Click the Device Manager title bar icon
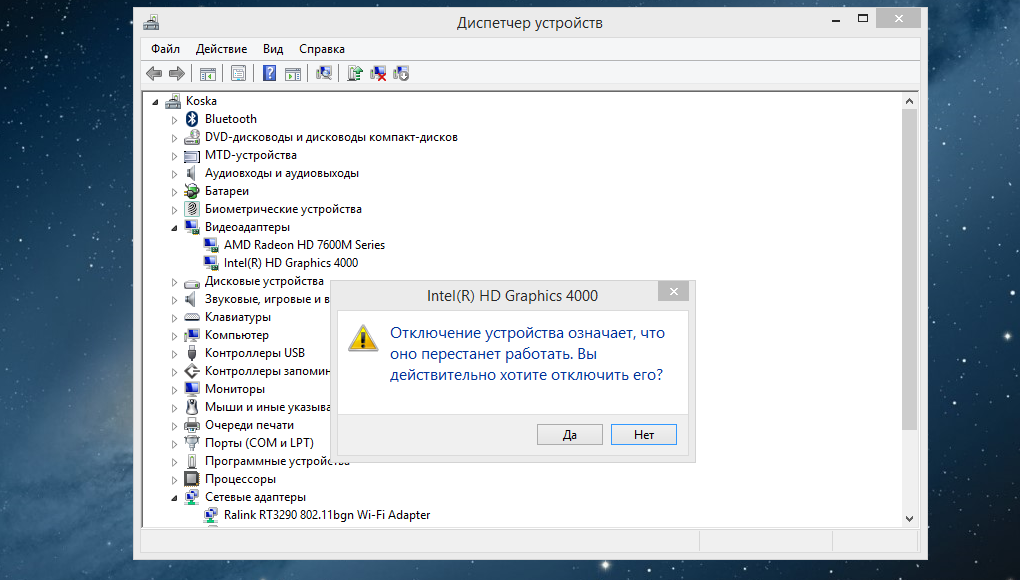1020x580 pixels. coord(152,23)
